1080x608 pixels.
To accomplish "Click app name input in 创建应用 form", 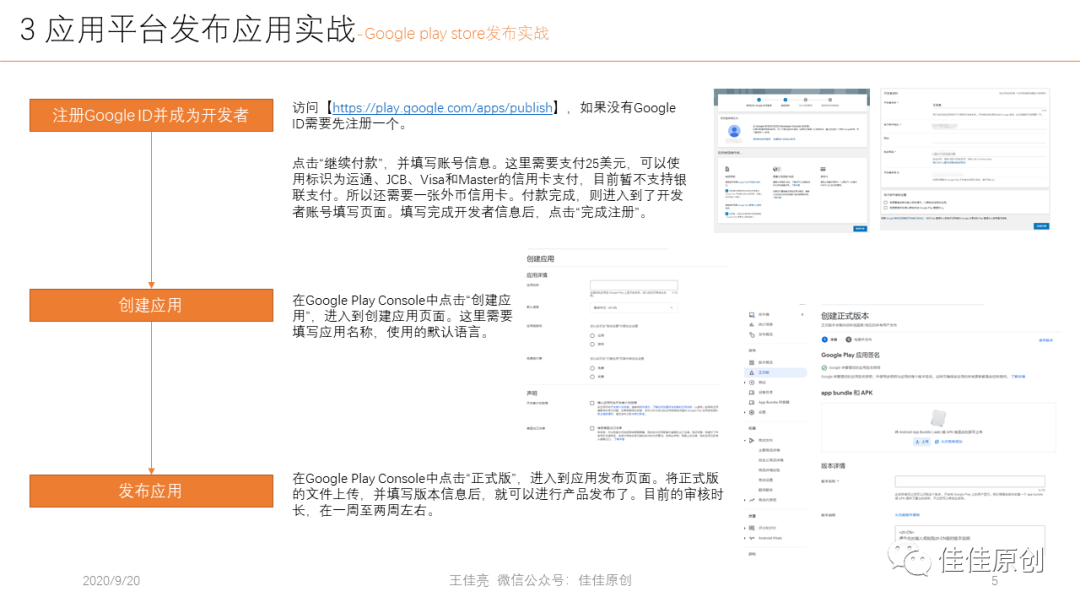I will point(634,285).
